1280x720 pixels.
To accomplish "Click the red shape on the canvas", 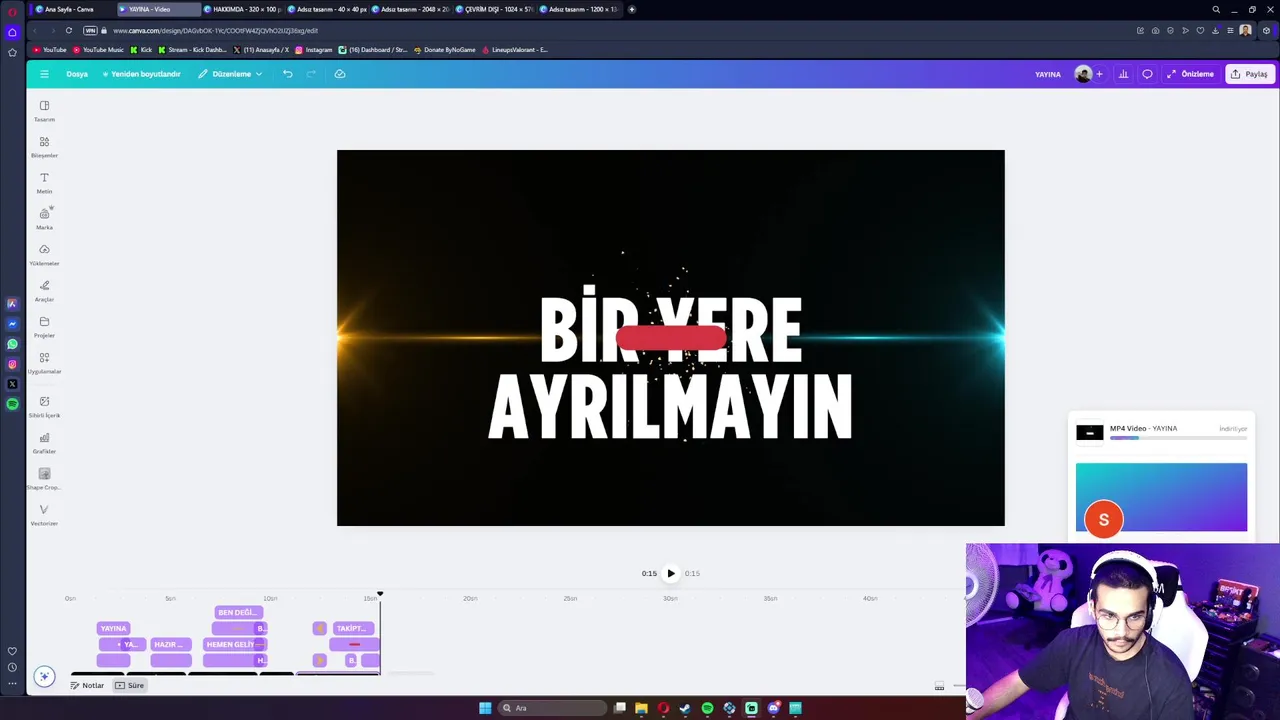I will (671, 338).
